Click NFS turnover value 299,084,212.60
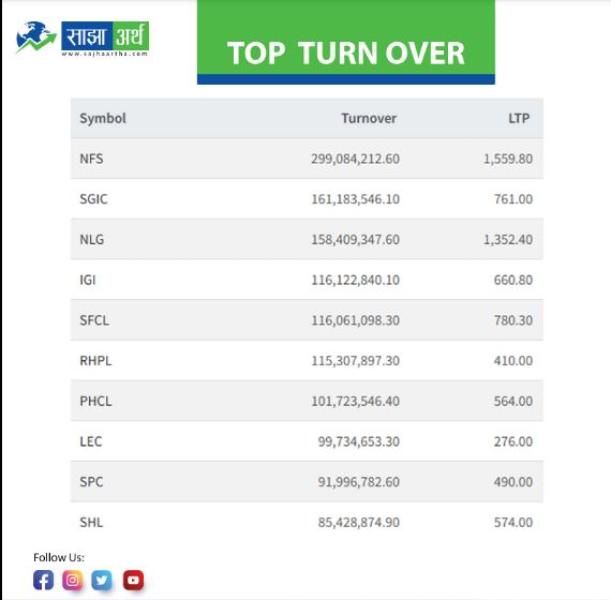The image size is (611, 600). click(x=355, y=158)
